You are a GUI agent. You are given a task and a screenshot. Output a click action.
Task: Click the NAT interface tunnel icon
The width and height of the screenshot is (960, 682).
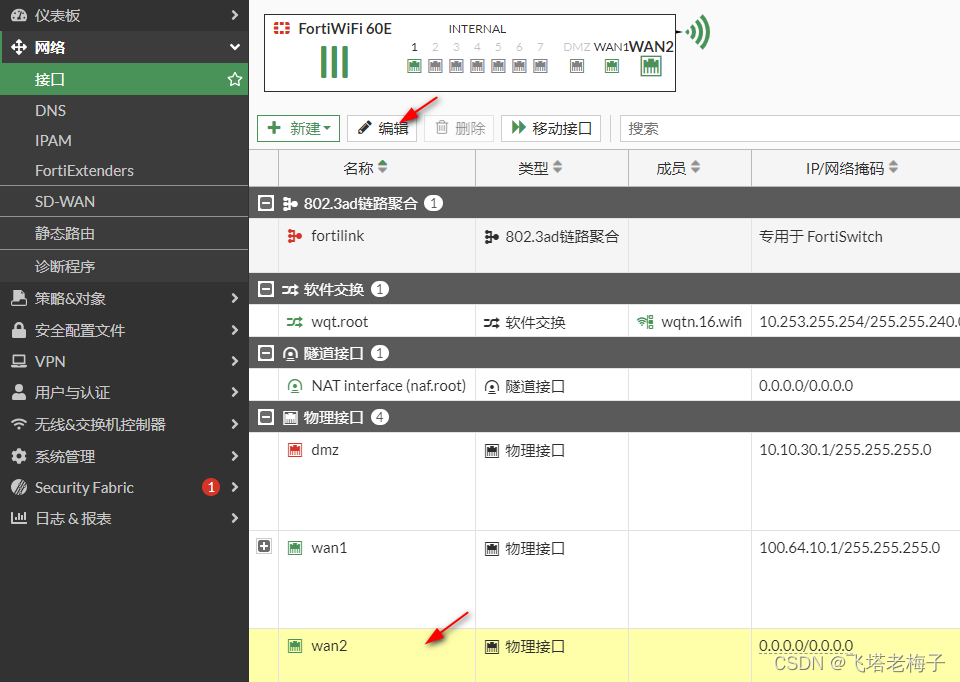295,386
